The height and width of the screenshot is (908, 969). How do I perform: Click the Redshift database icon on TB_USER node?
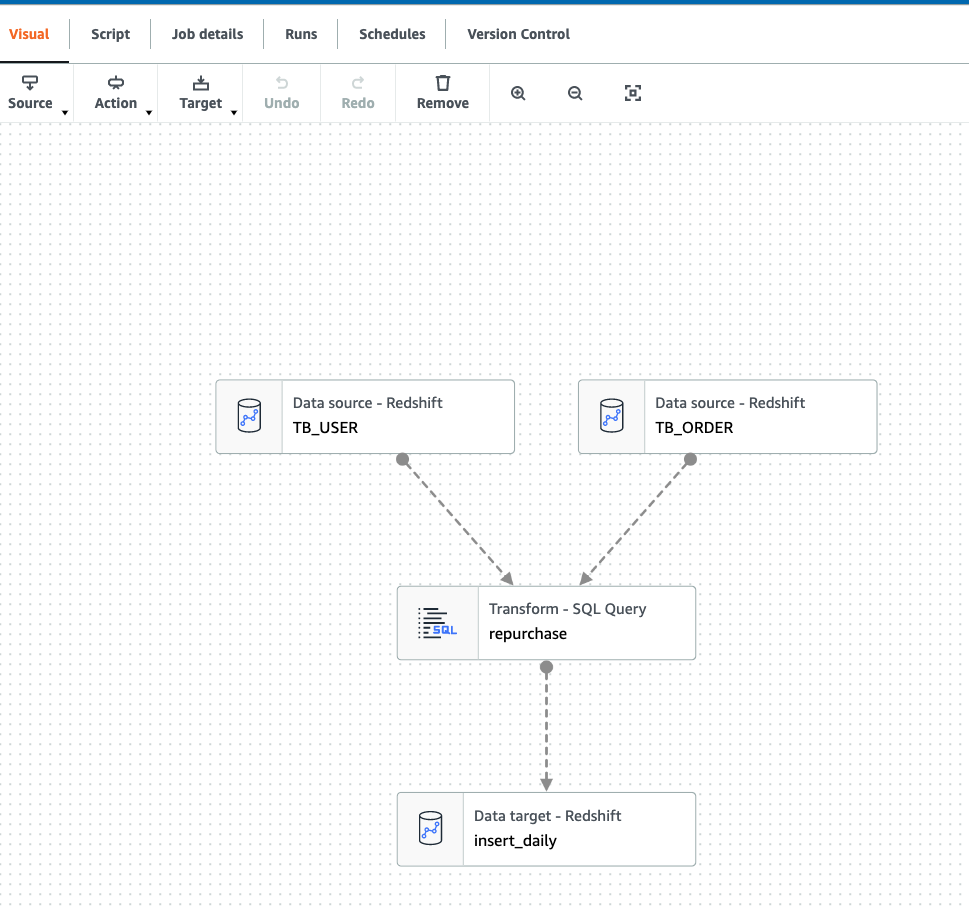pos(249,416)
